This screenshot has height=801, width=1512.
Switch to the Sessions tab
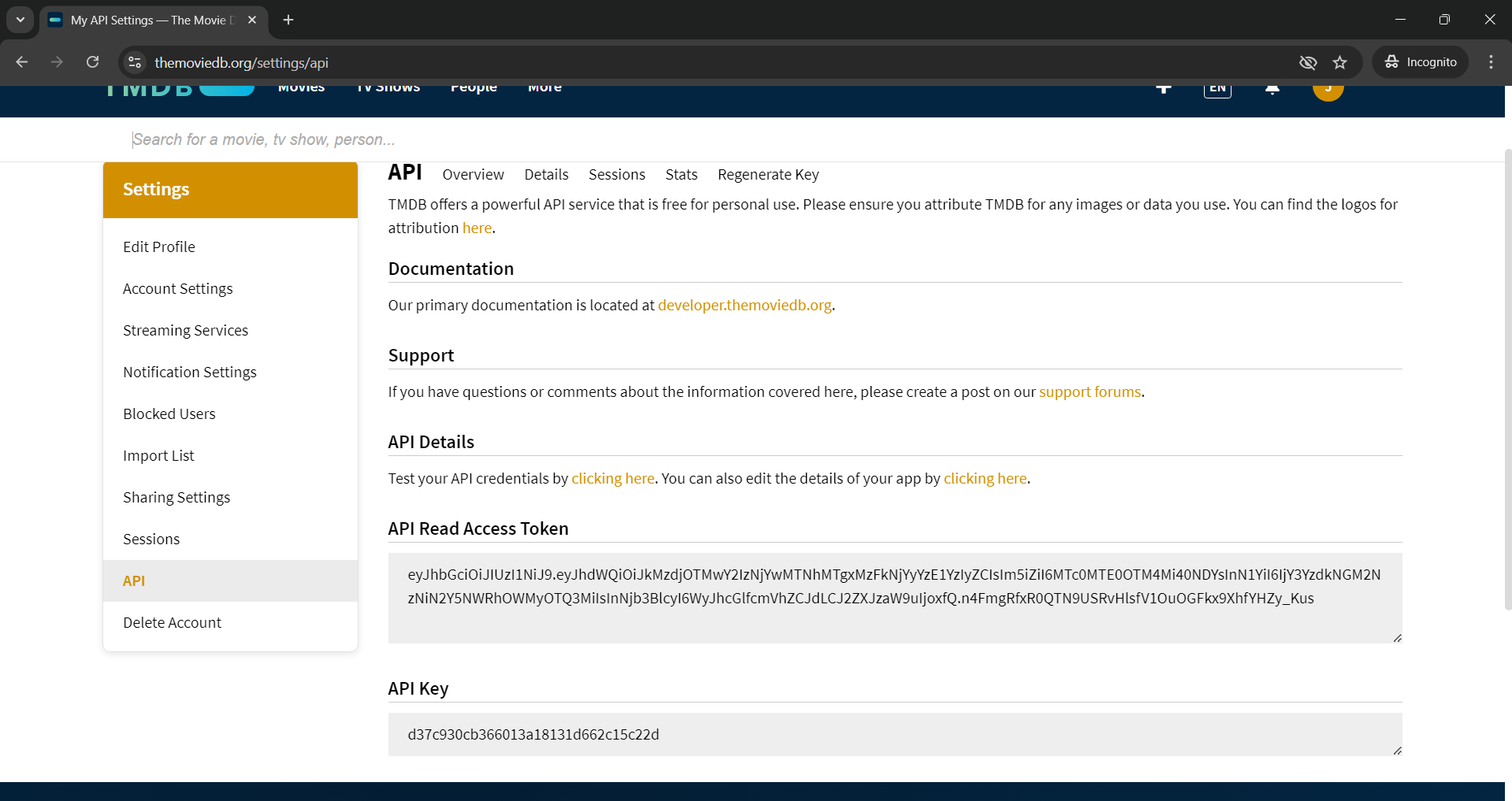(x=616, y=174)
